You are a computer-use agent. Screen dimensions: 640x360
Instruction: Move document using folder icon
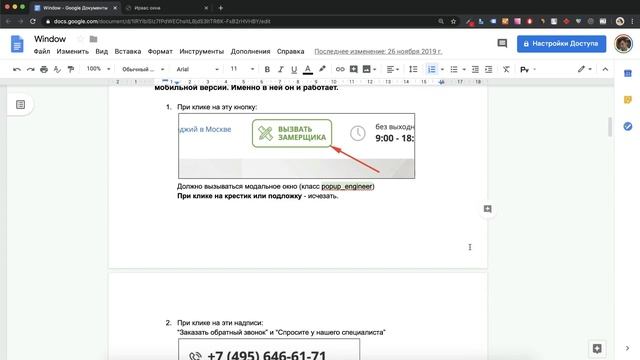point(93,39)
